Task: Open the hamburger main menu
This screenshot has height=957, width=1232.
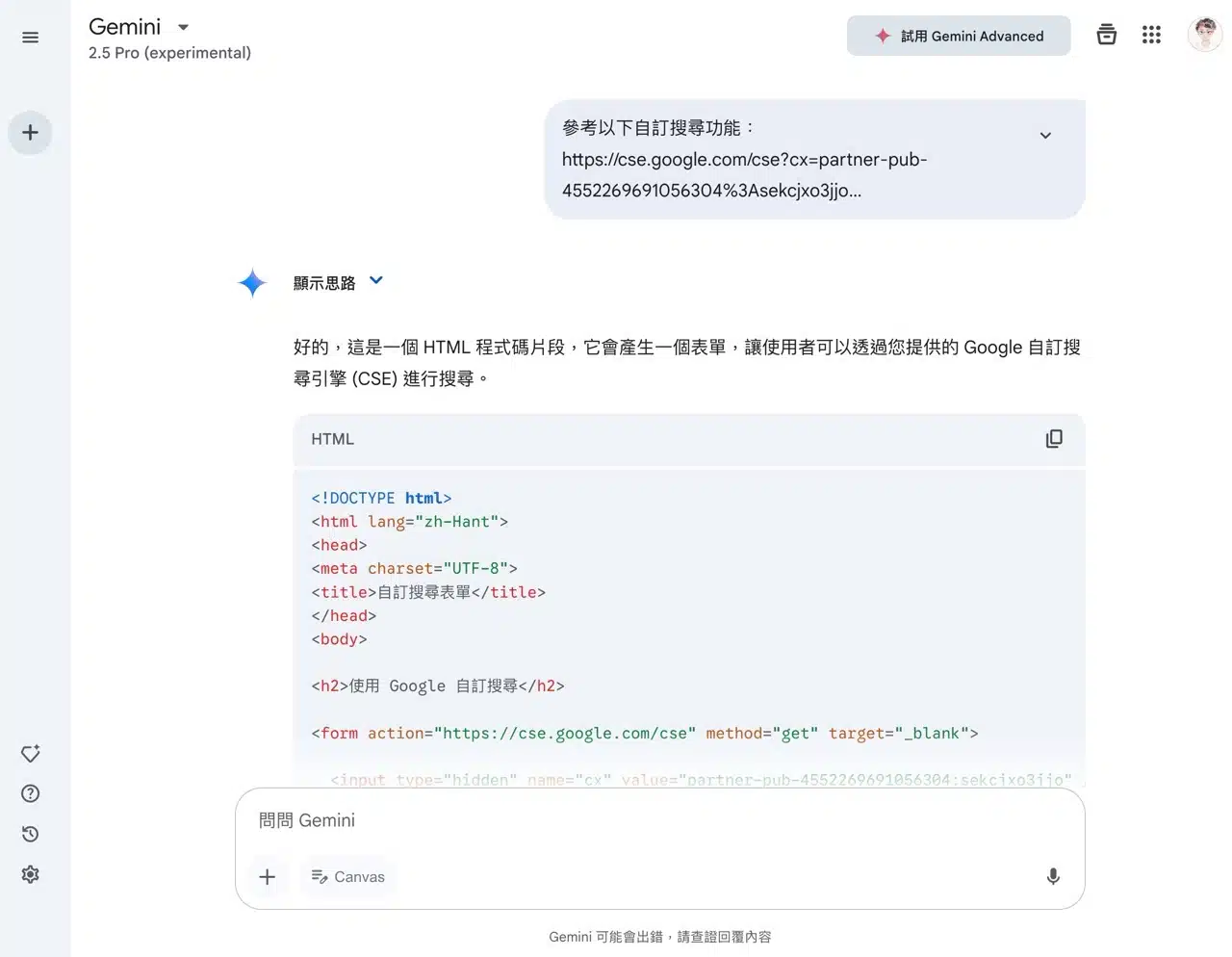Action: click(x=30, y=38)
